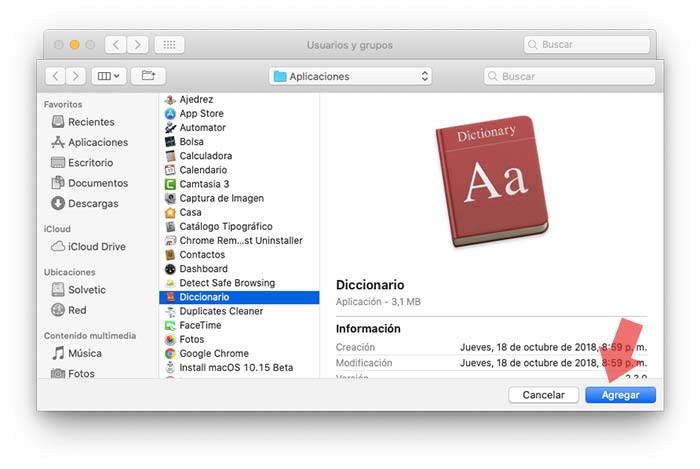Click the Bolsa app icon

point(170,142)
